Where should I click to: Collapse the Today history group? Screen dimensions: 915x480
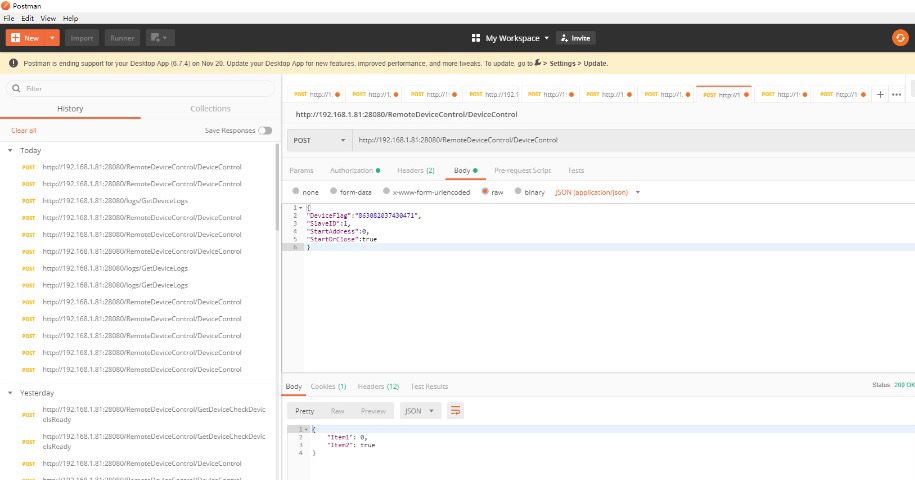pyautogui.click(x=10, y=150)
